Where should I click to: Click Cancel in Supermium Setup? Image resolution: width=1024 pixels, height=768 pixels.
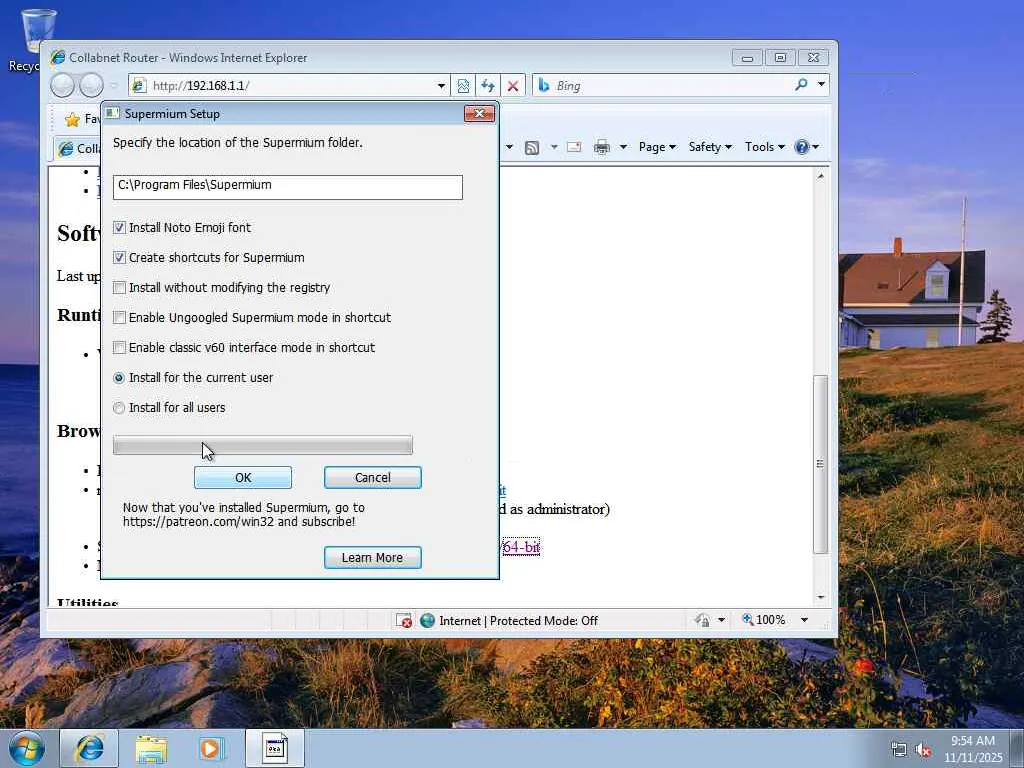pyautogui.click(x=373, y=477)
